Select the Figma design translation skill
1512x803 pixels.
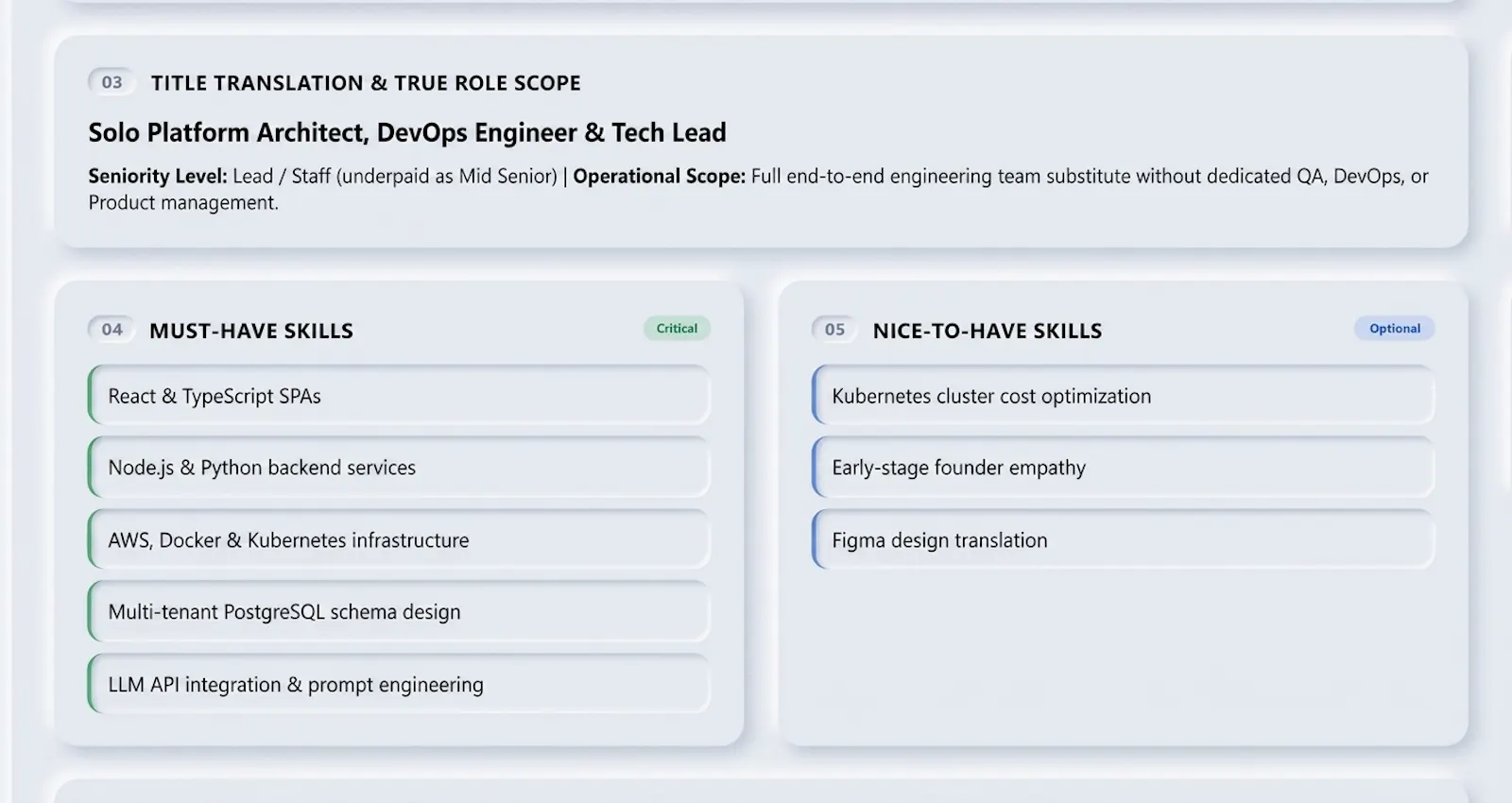pyautogui.click(x=1123, y=540)
